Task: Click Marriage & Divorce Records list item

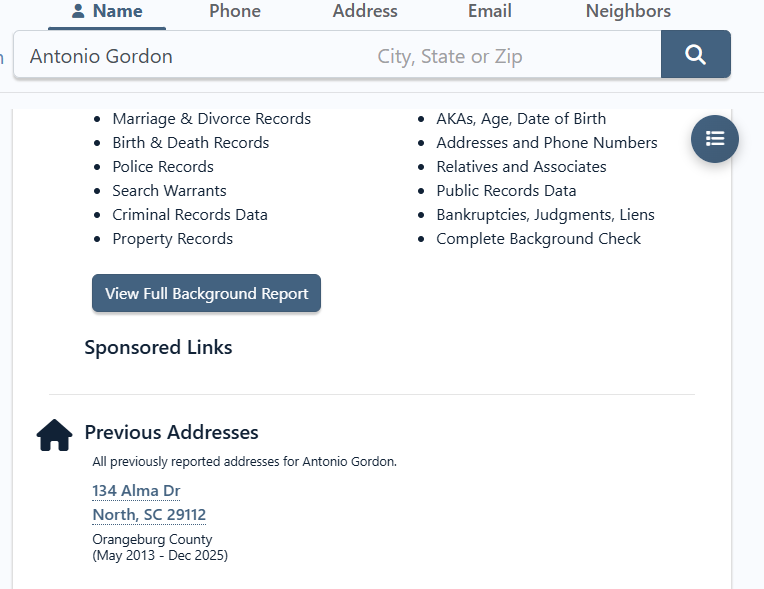Action: (x=211, y=118)
